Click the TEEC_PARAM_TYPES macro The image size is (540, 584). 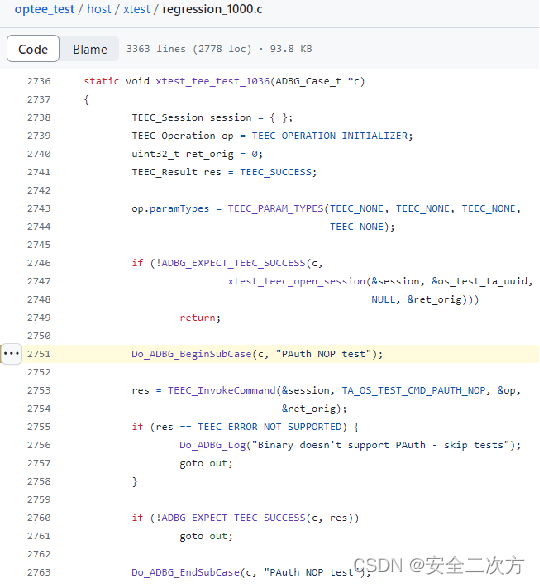pyautogui.click(x=275, y=209)
